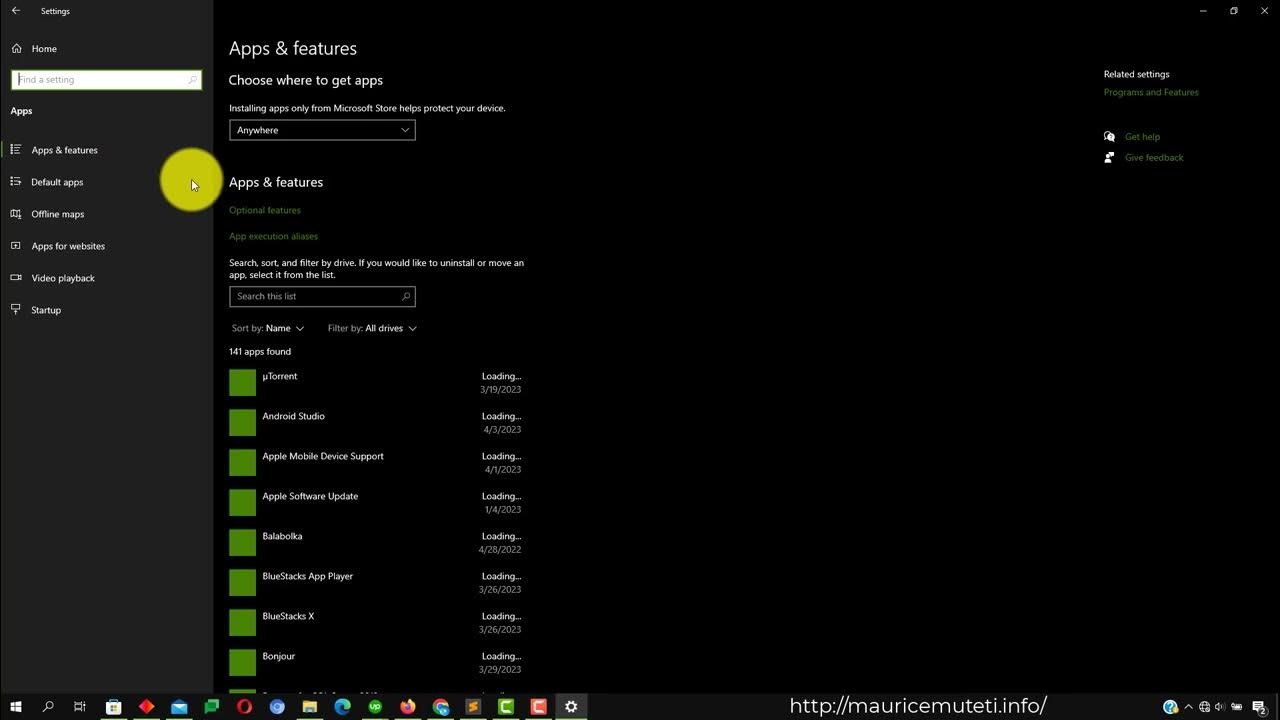
Task: Launch Firefox from taskbar
Action: pos(408,707)
